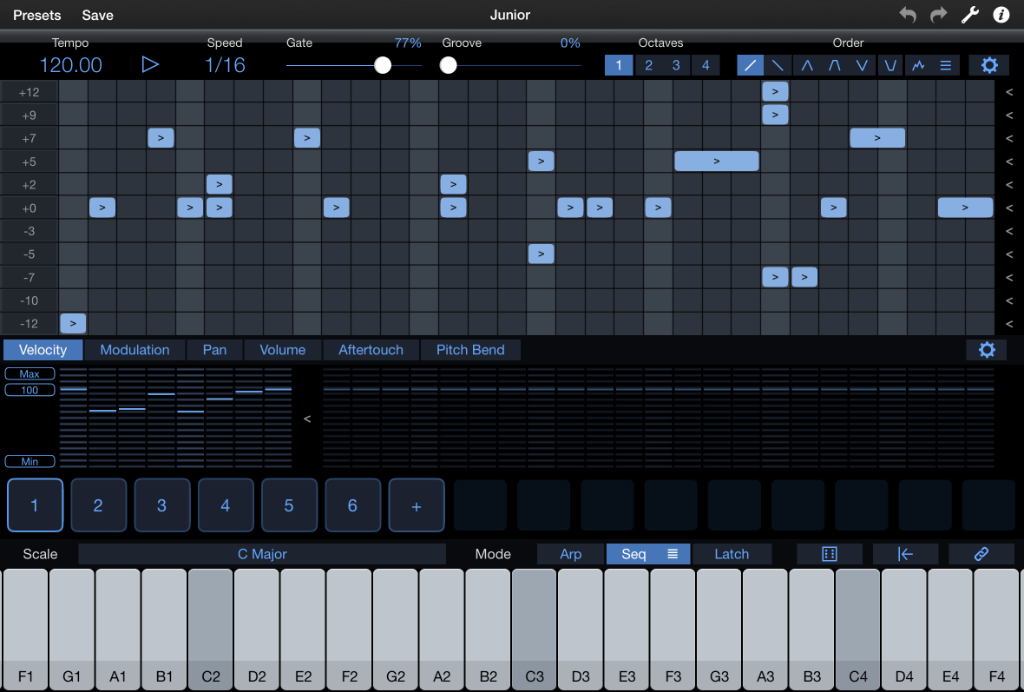Click the arrow at end of +12 row
This screenshot has width=1024, height=692.
[x=1009, y=92]
